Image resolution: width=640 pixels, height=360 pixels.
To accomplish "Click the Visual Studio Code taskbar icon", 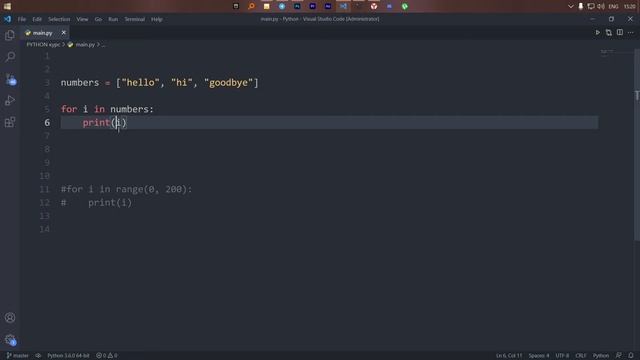I will pyautogui.click(x=343, y=6).
